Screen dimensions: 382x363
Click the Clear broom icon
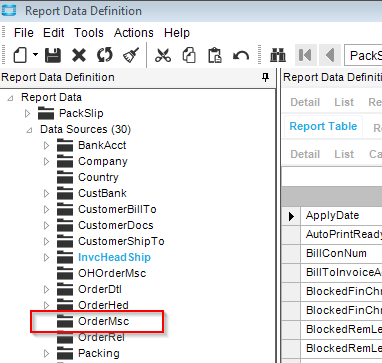[x=131, y=55]
